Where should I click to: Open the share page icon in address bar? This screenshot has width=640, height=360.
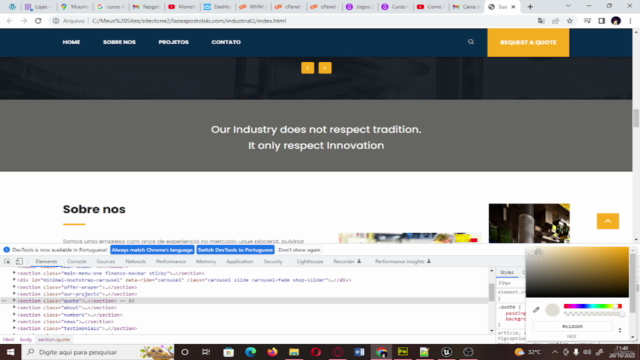click(x=556, y=21)
